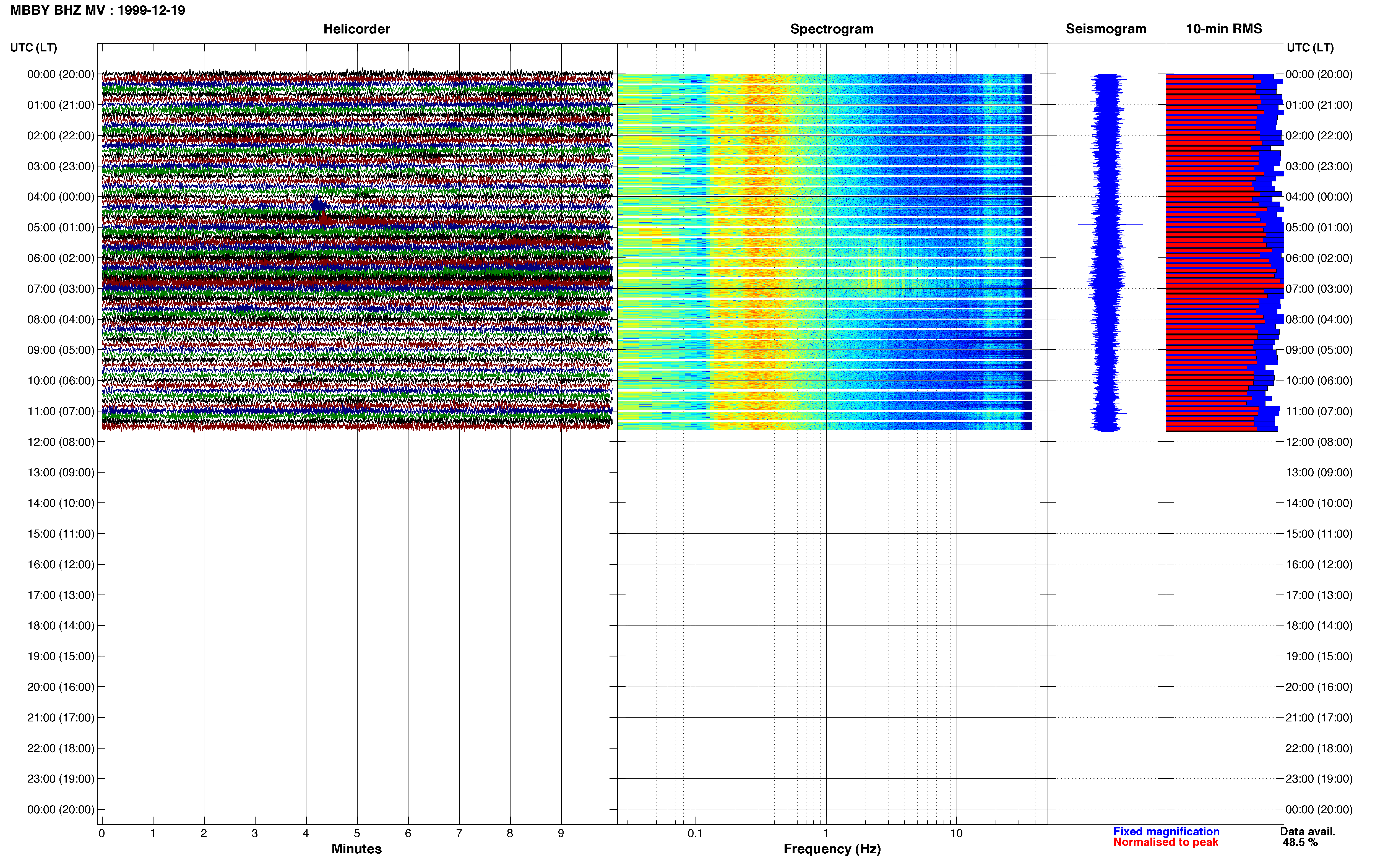The width and height of the screenshot is (1388, 868).
Task: Click the left 06:00 (02:00) time label
Action: [x=61, y=258]
